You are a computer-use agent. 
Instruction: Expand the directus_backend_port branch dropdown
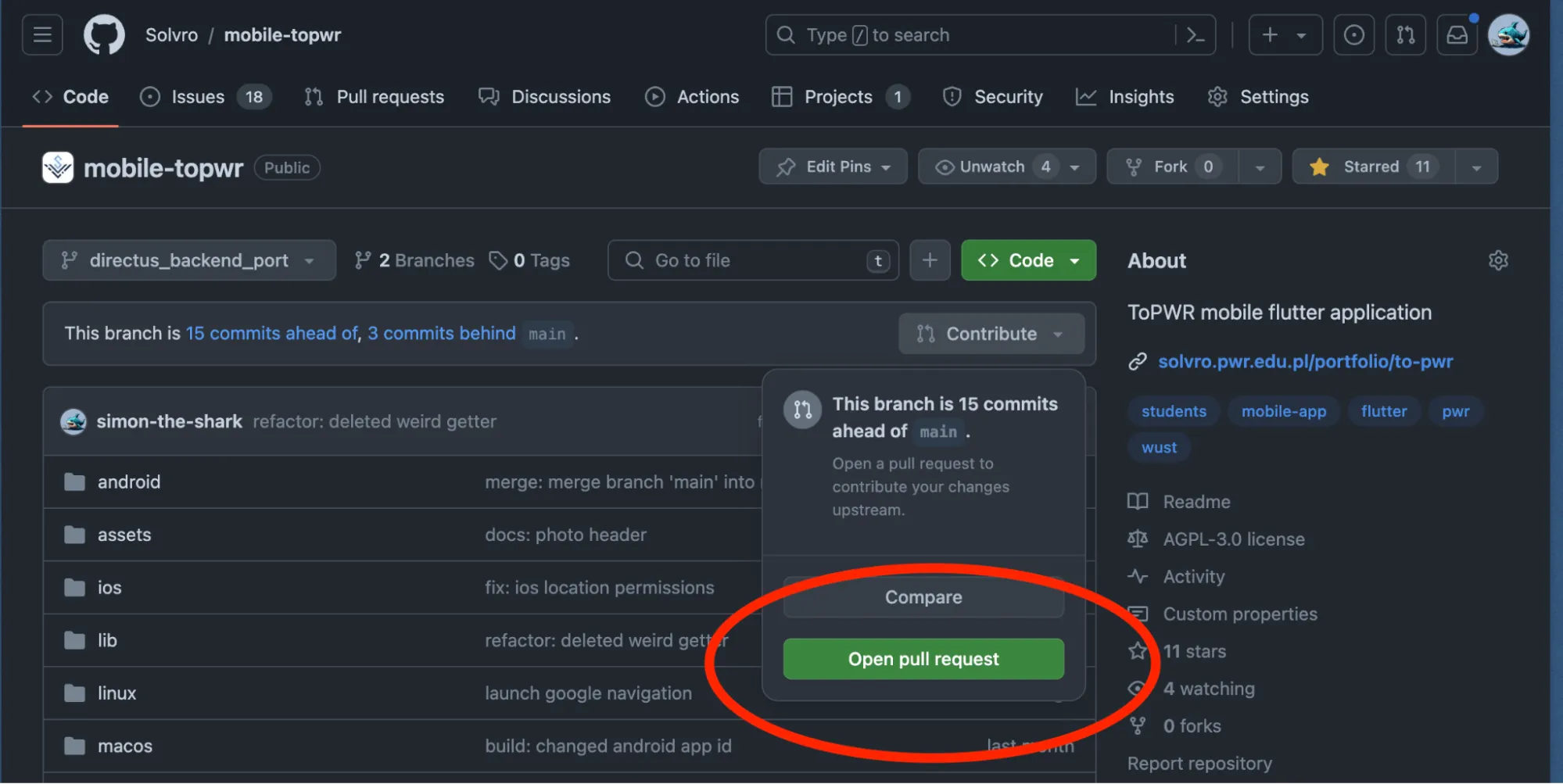pos(188,260)
